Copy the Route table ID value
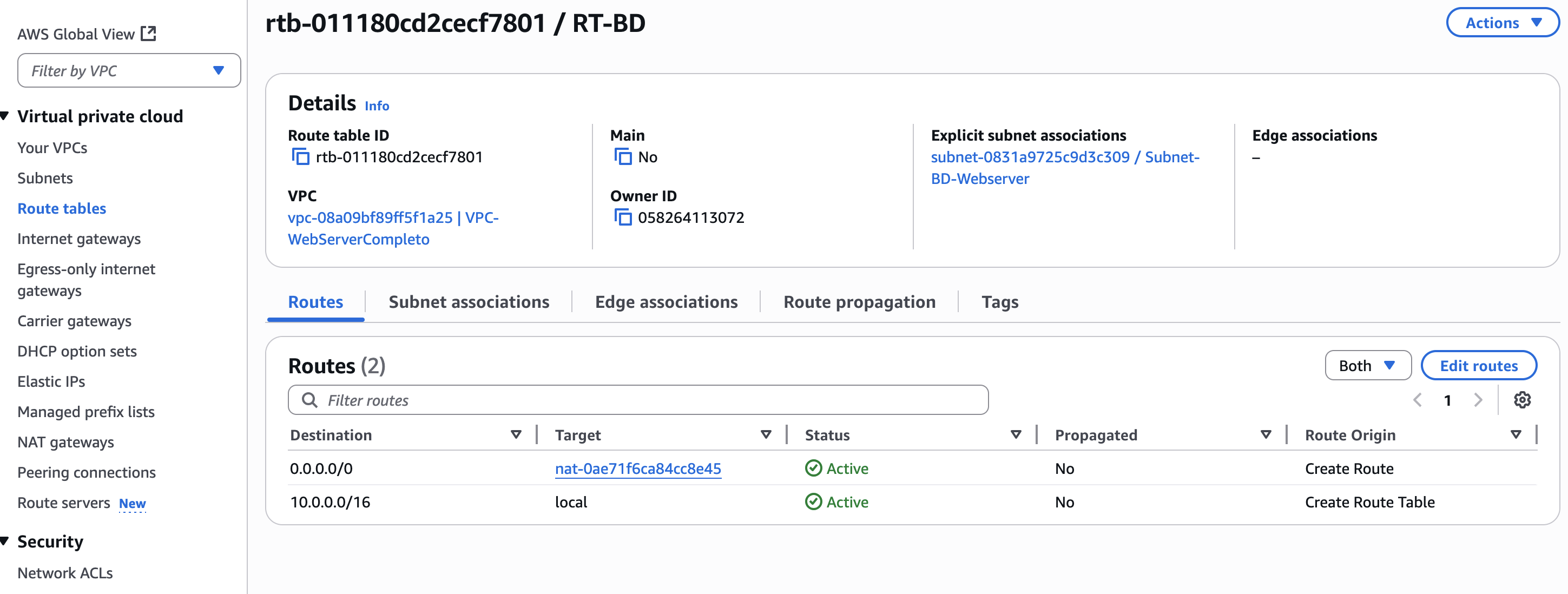The height and width of the screenshot is (594, 1568). click(x=300, y=157)
